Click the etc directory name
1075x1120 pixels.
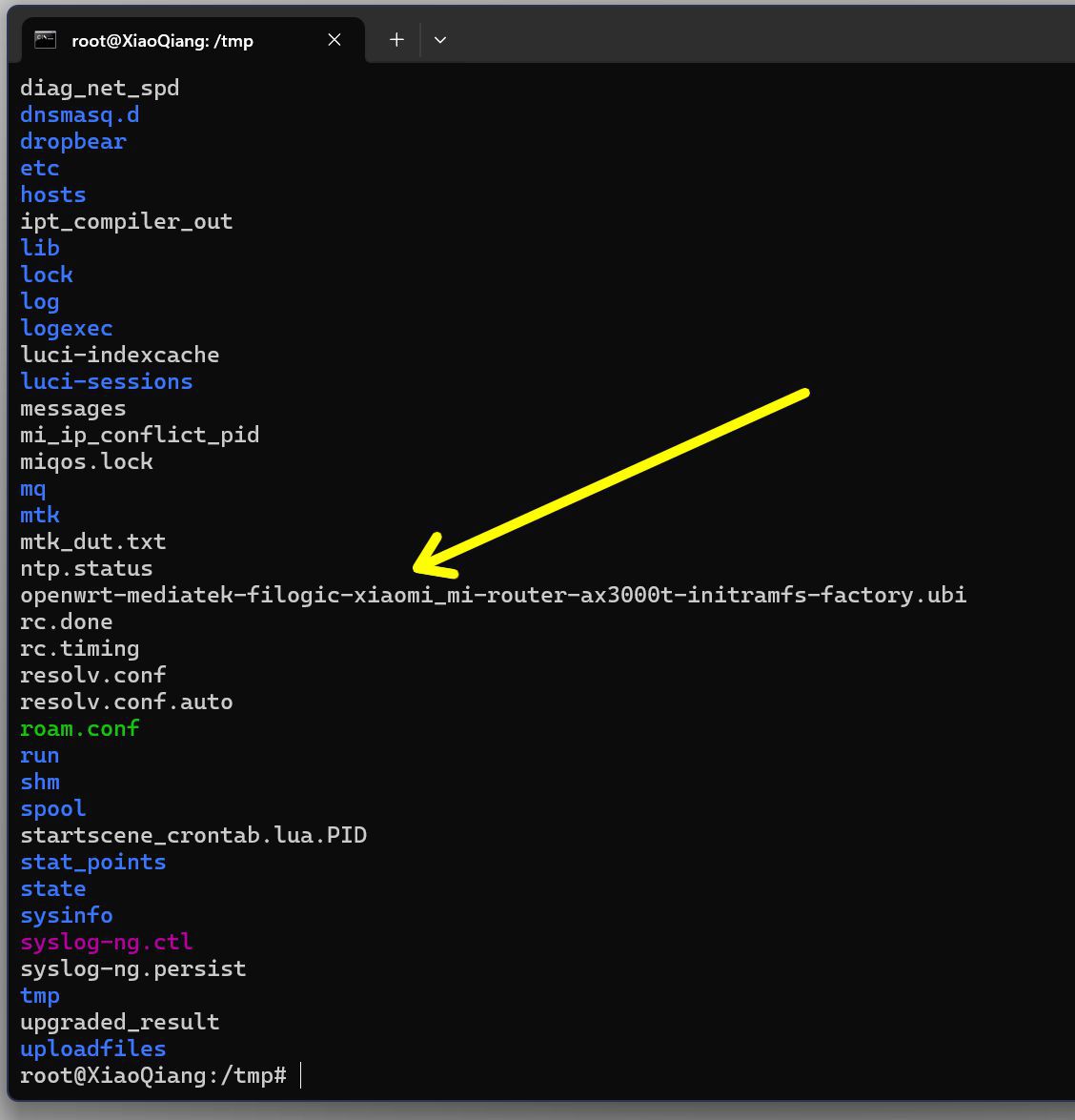39,169
